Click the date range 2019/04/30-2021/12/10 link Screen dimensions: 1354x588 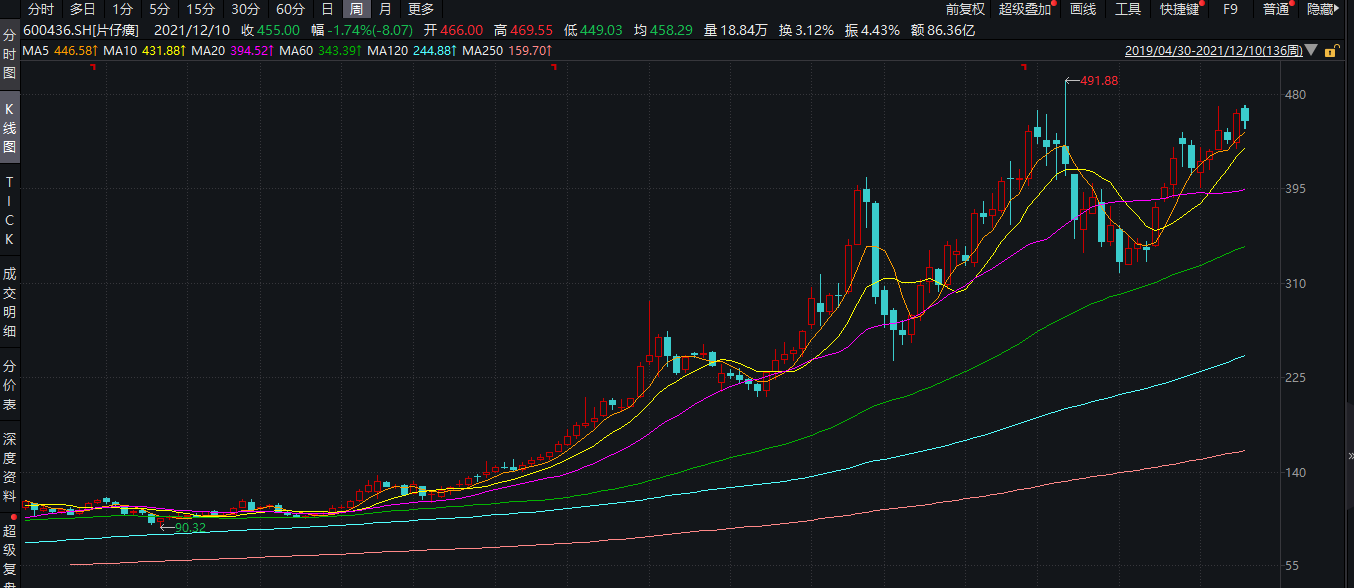point(1213,50)
